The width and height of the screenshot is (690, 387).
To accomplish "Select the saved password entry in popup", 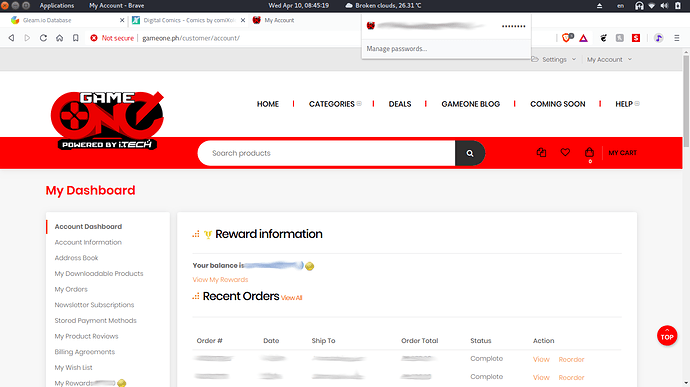I will [446, 26].
